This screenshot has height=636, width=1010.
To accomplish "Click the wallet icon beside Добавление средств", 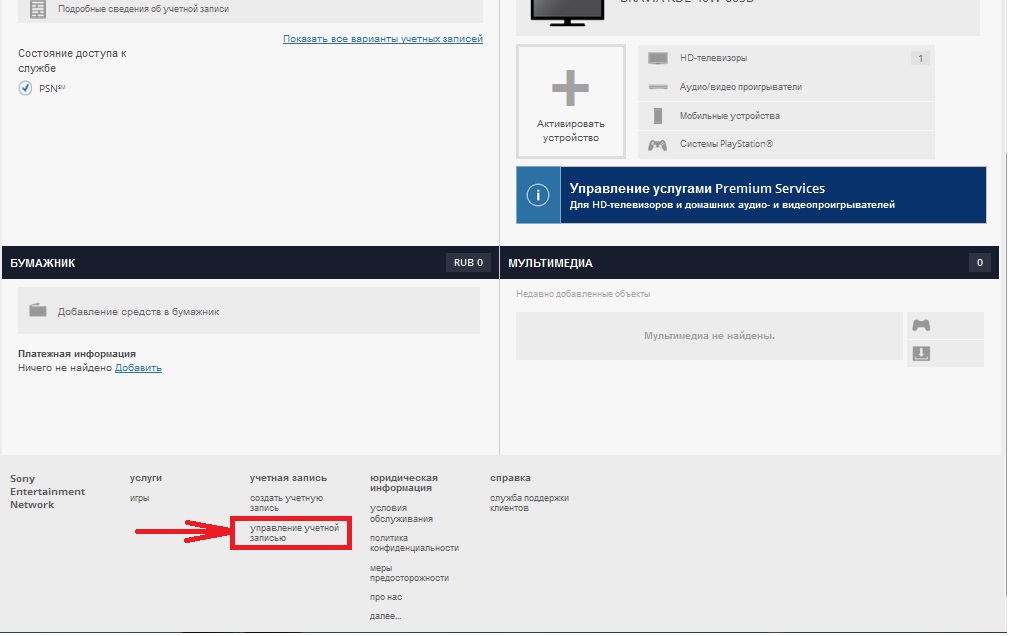I will [x=38, y=311].
